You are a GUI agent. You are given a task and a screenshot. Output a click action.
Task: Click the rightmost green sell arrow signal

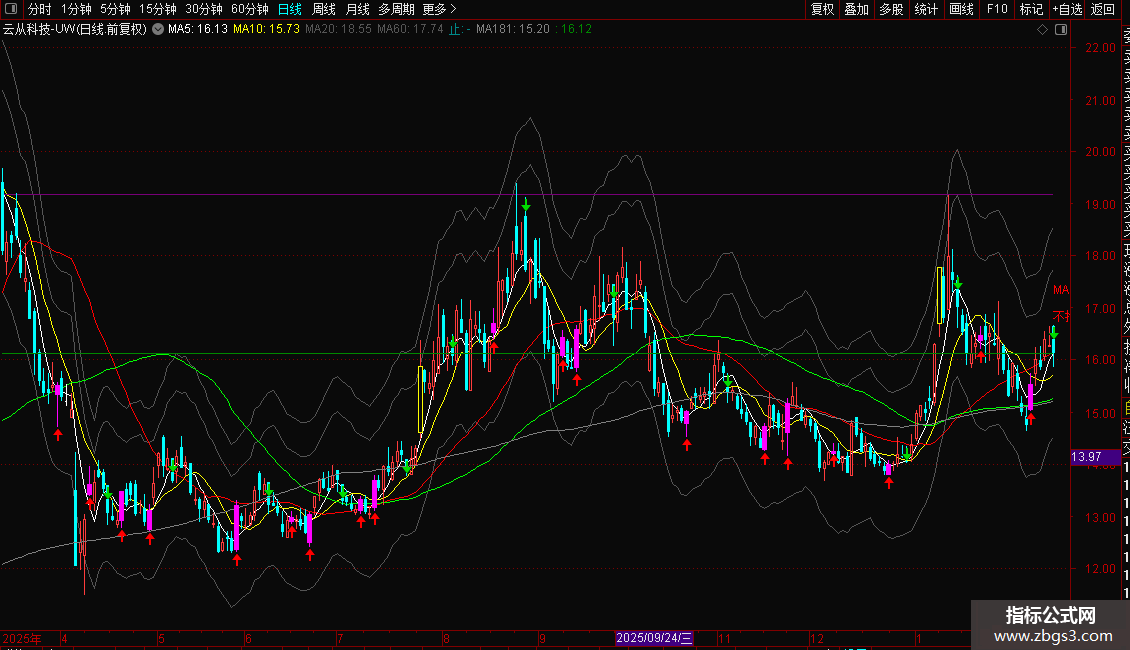click(x=1053, y=335)
